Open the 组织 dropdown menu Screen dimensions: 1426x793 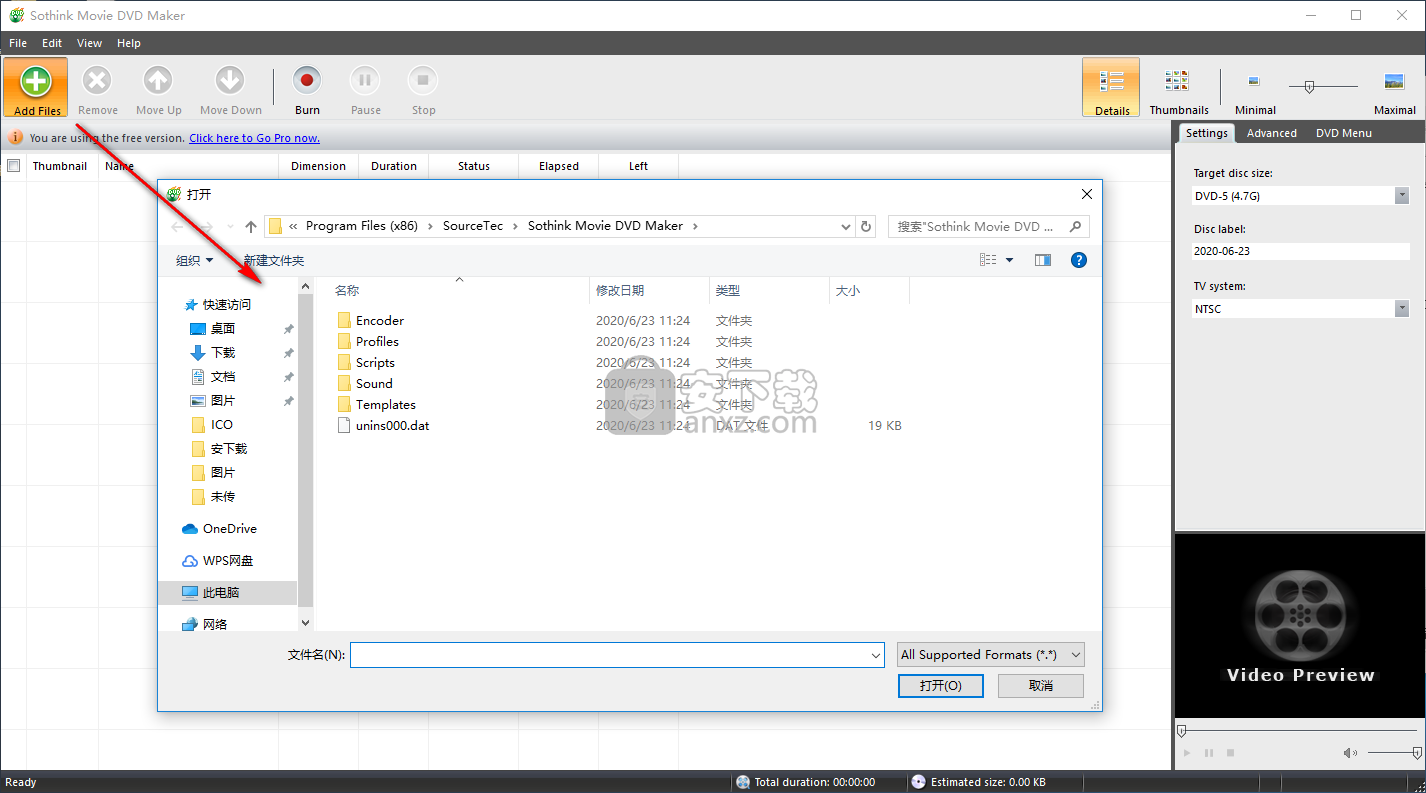195,260
